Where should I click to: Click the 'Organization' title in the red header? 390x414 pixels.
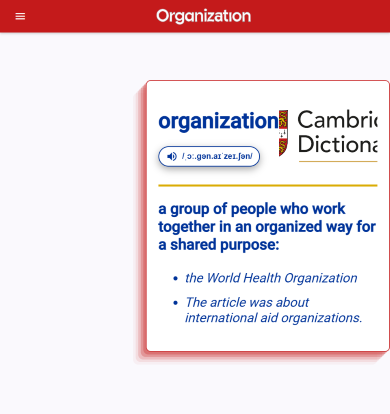pyautogui.click(x=204, y=16)
